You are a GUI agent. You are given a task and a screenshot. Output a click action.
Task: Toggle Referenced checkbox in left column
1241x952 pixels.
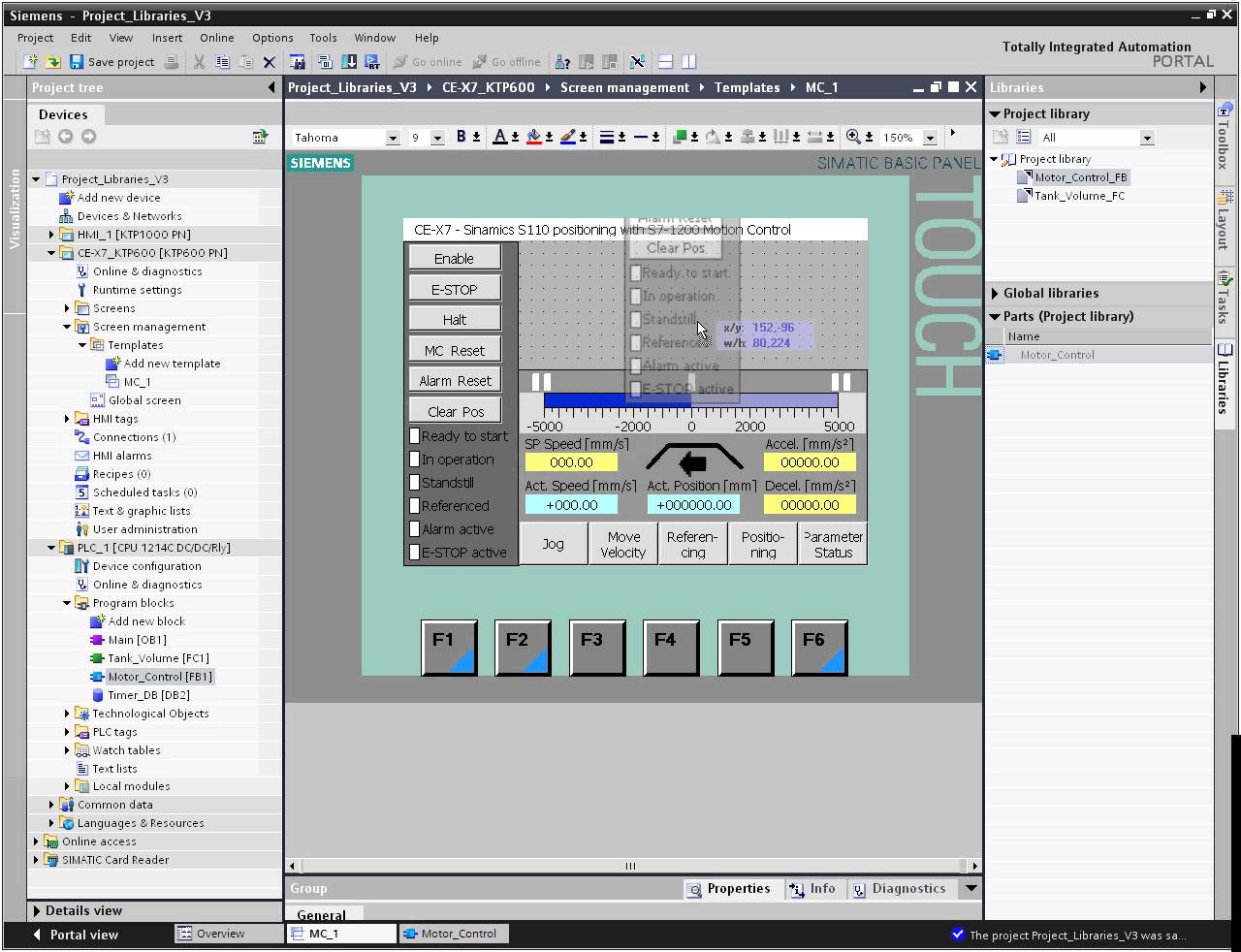[x=415, y=506]
